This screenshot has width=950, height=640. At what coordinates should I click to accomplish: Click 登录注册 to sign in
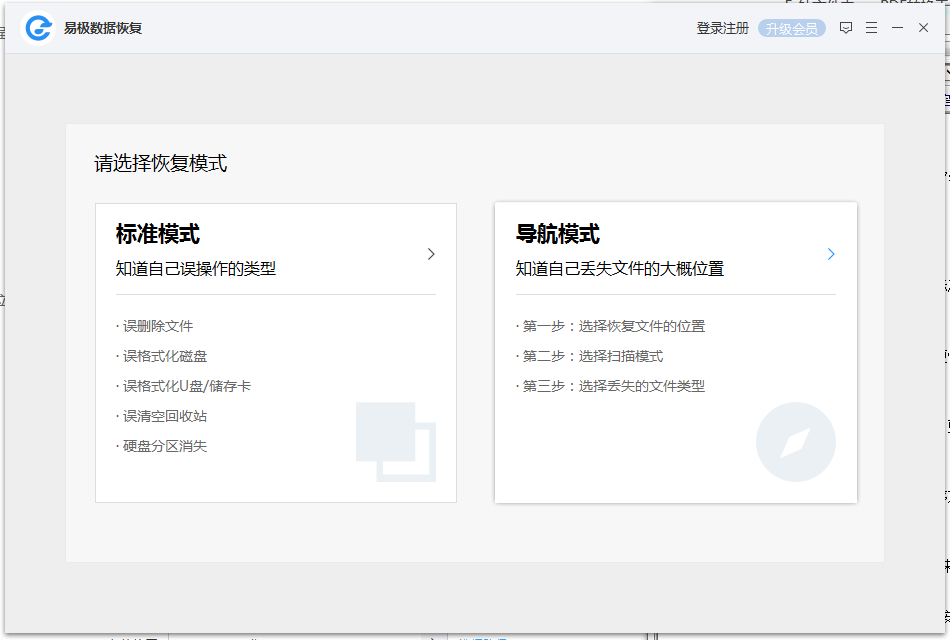[x=721, y=28]
